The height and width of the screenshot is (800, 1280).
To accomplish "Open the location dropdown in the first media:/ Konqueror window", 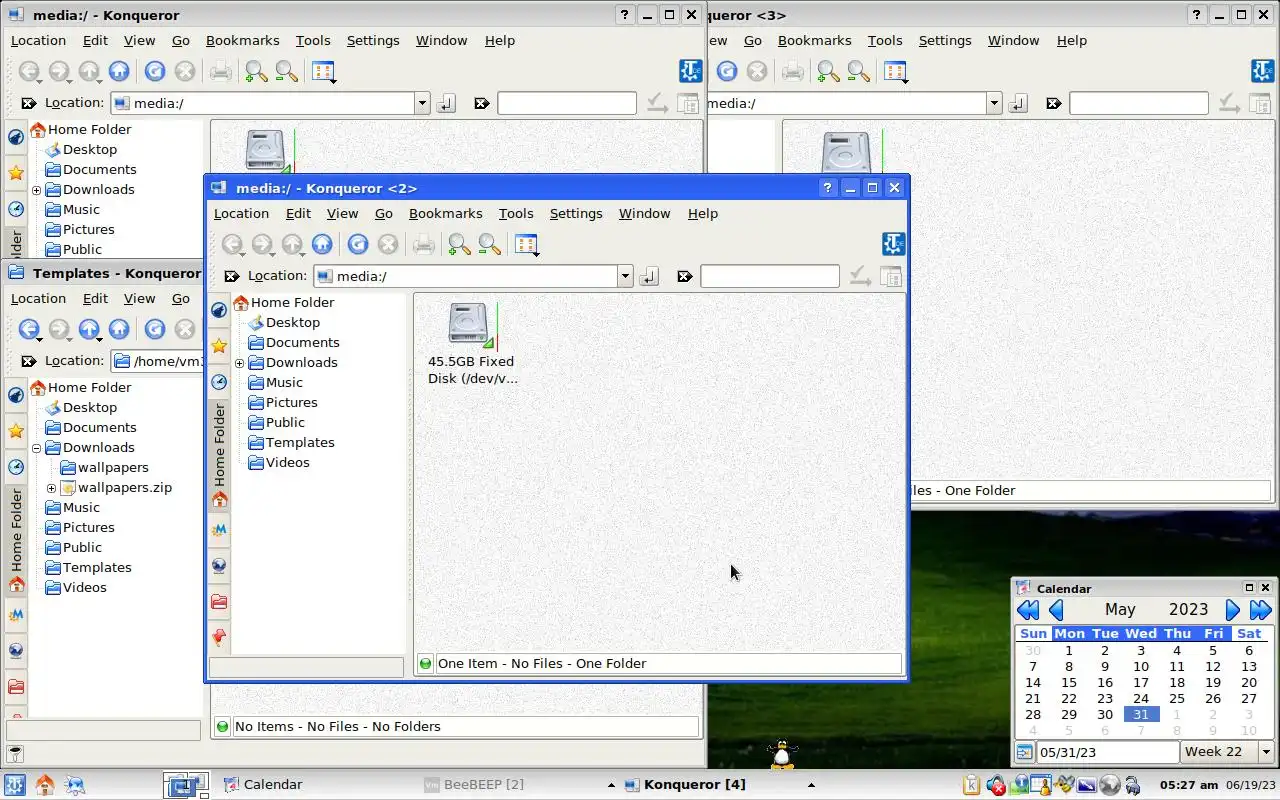I will tap(422, 103).
